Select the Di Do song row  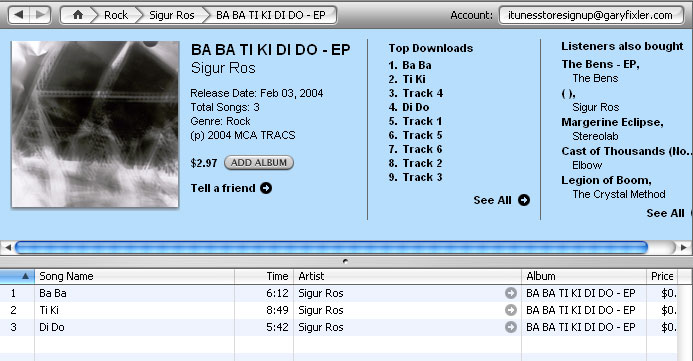coord(339,327)
